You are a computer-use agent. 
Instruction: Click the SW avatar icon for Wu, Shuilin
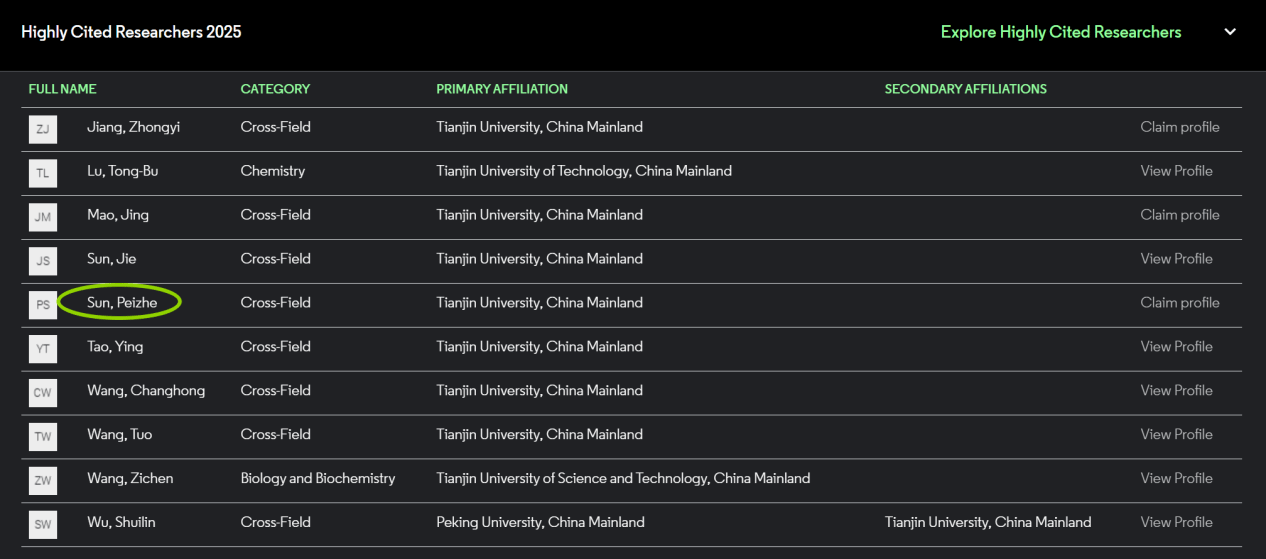[x=42, y=524]
